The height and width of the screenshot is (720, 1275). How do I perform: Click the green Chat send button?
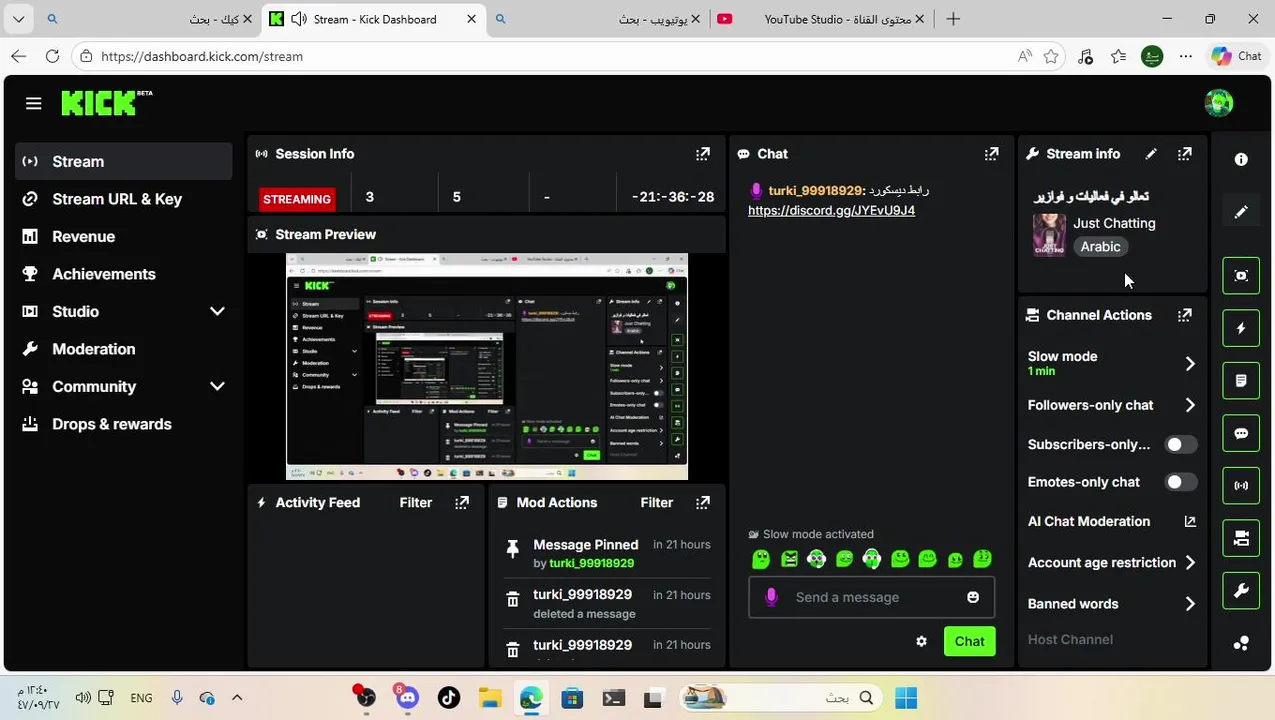click(x=969, y=642)
